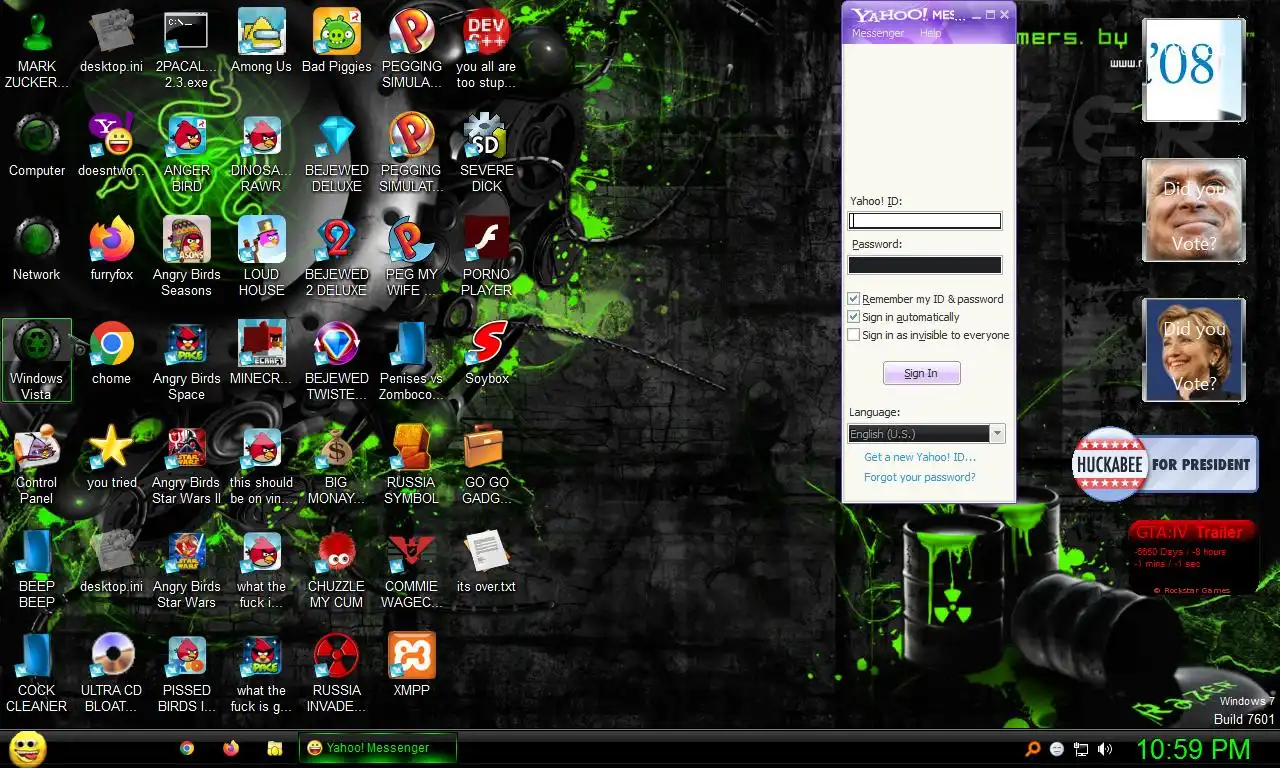Viewport: 1280px width, 768px height.
Task: Select the COMMIE WAGEC... icon
Action: [411, 570]
